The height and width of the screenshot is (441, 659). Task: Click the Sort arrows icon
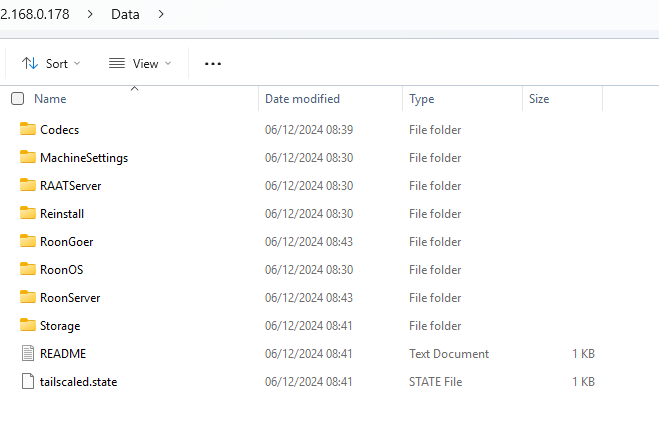click(30, 63)
